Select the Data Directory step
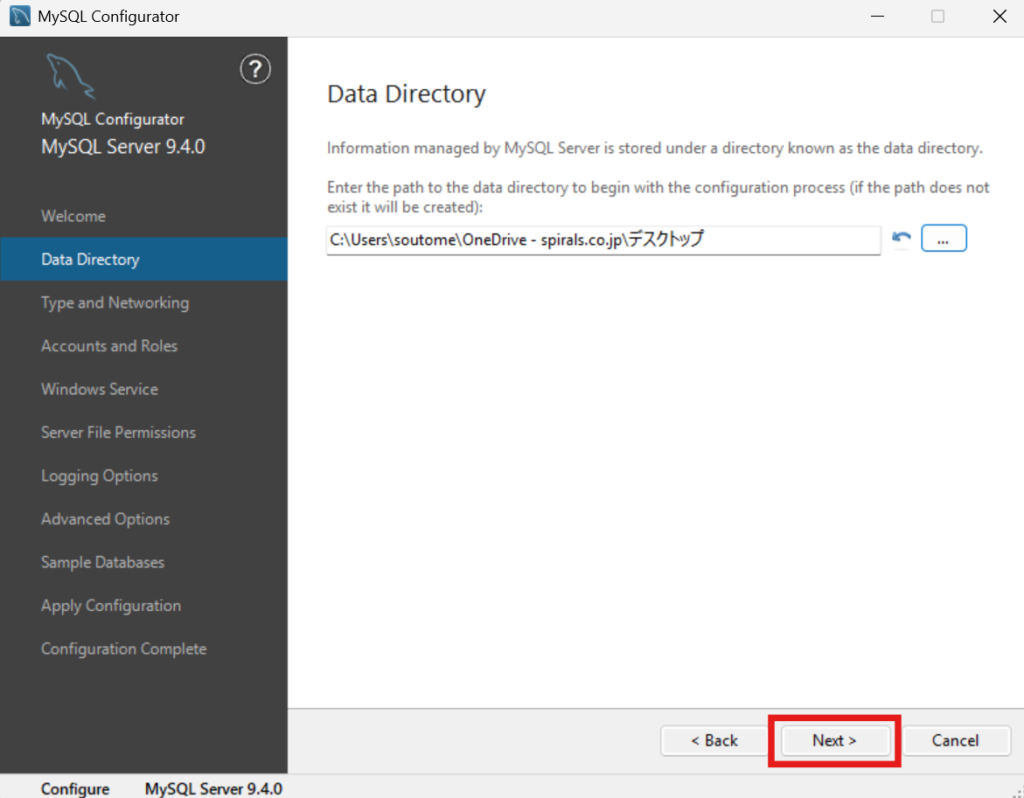 tap(90, 260)
